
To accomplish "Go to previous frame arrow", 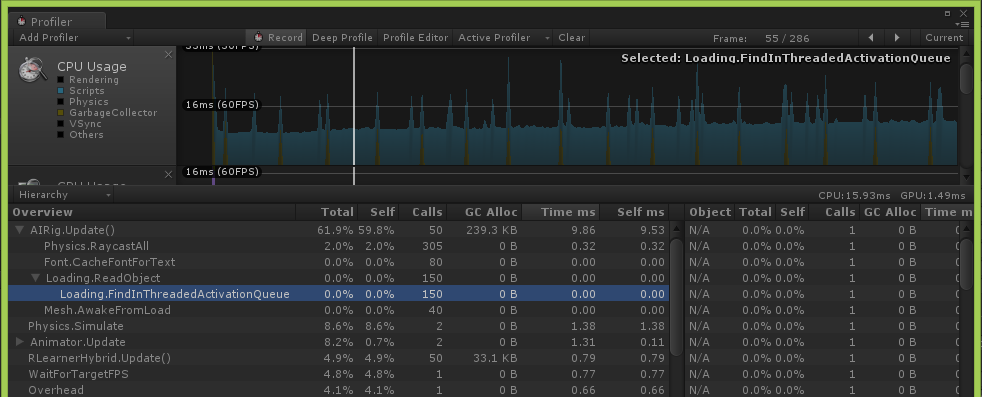I will point(871,38).
